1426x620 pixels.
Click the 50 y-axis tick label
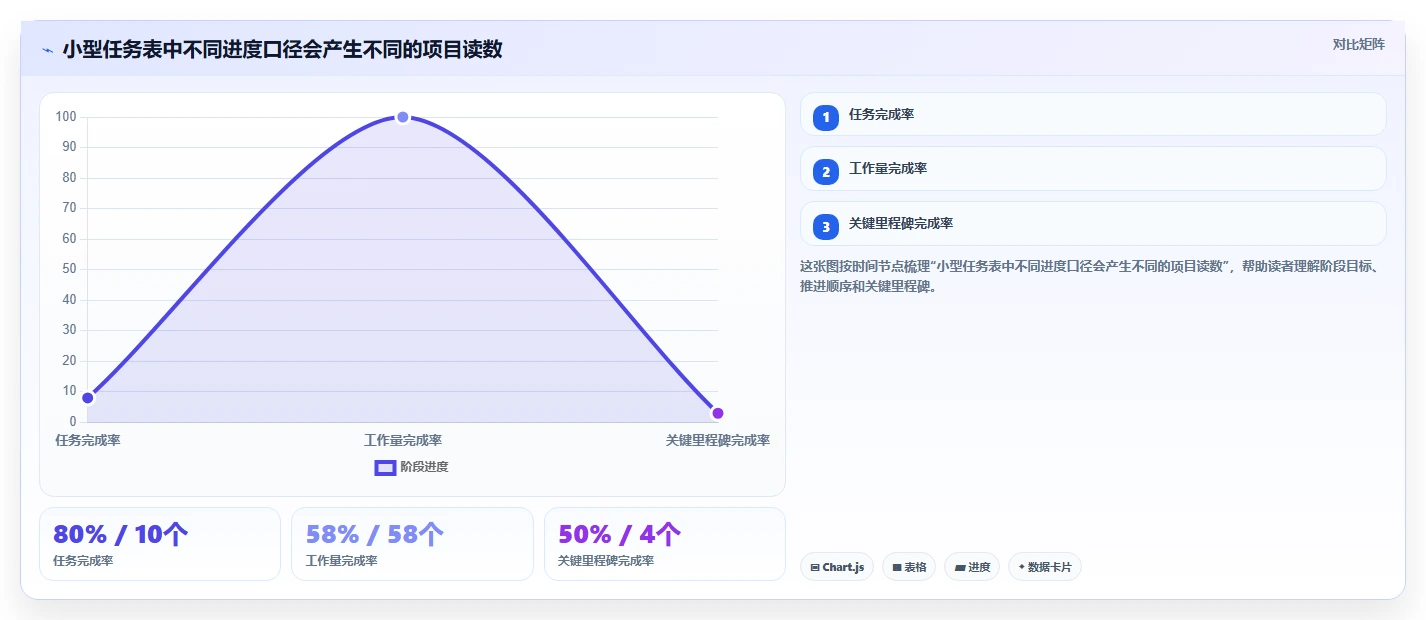pos(70,269)
